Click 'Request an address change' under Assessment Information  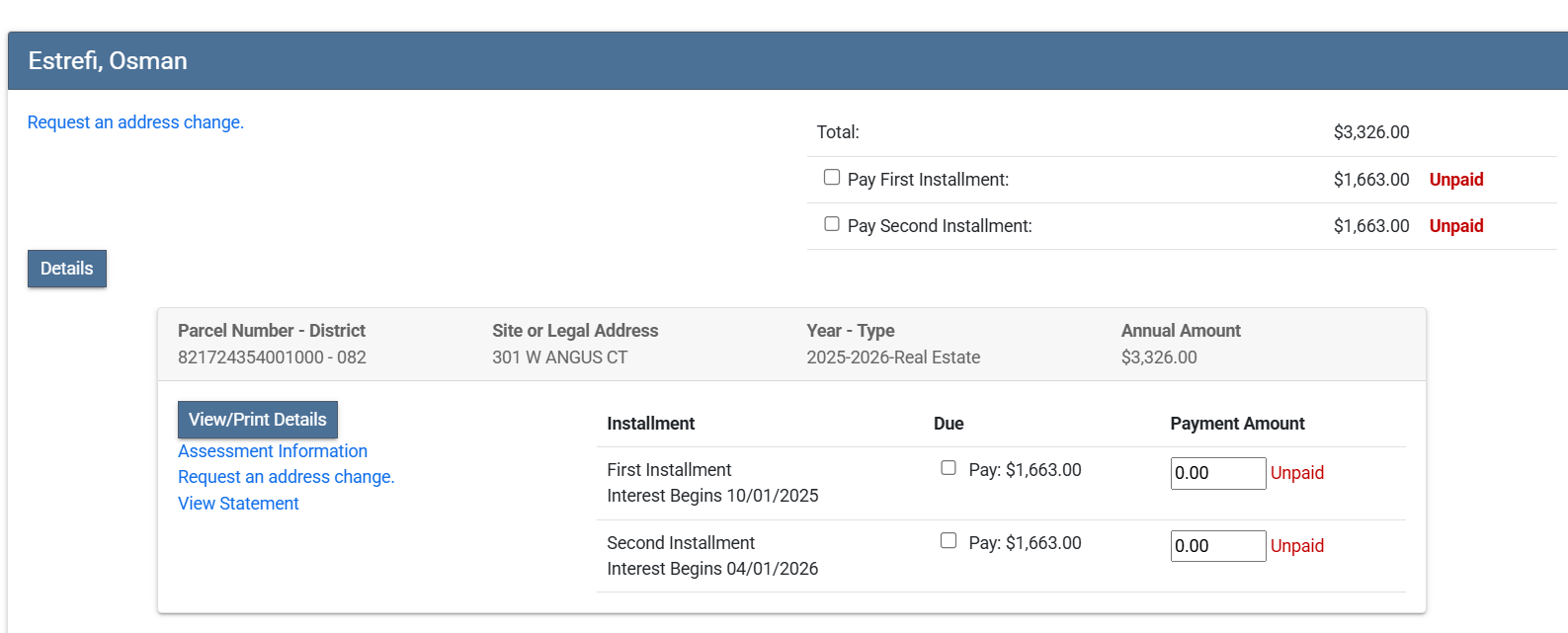[286, 477]
